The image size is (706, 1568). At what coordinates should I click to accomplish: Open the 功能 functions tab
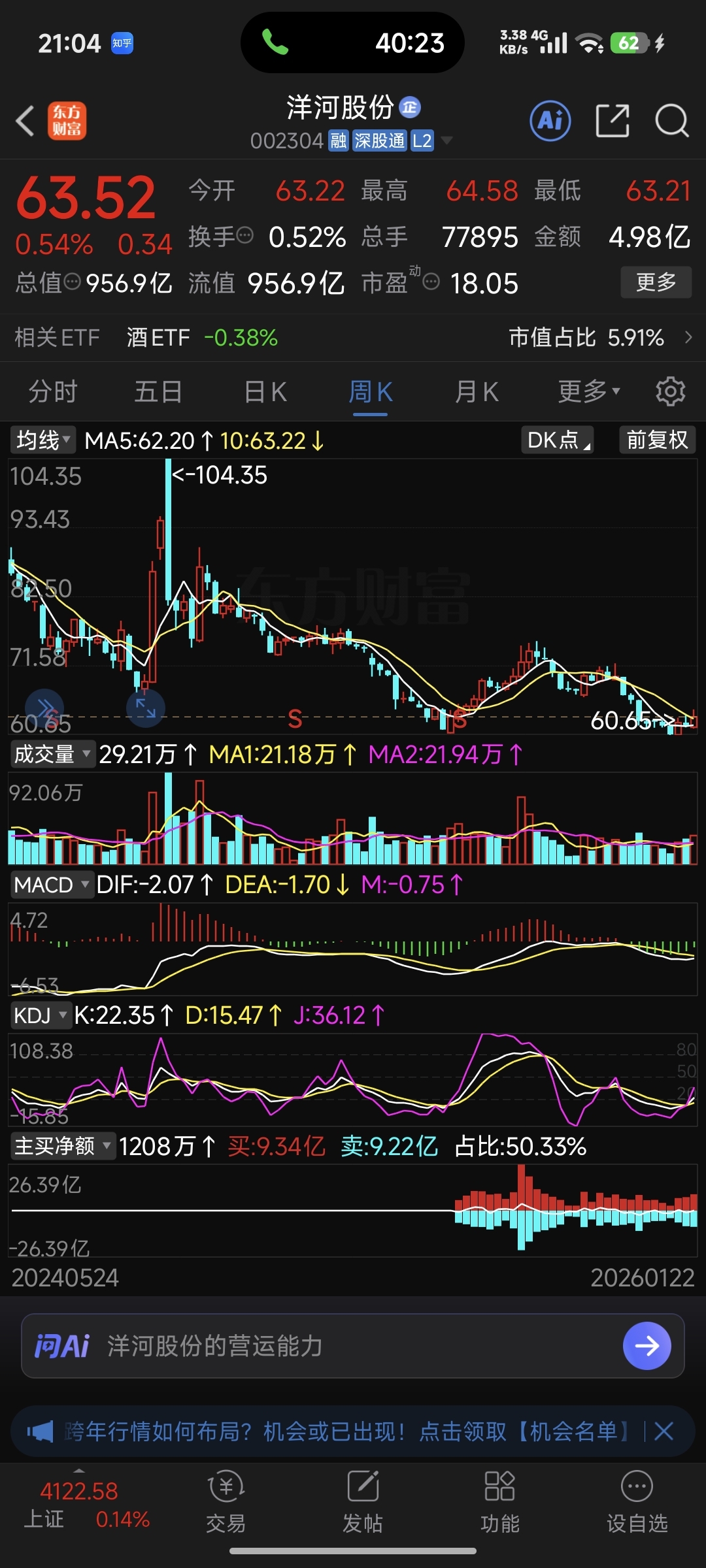500,1503
